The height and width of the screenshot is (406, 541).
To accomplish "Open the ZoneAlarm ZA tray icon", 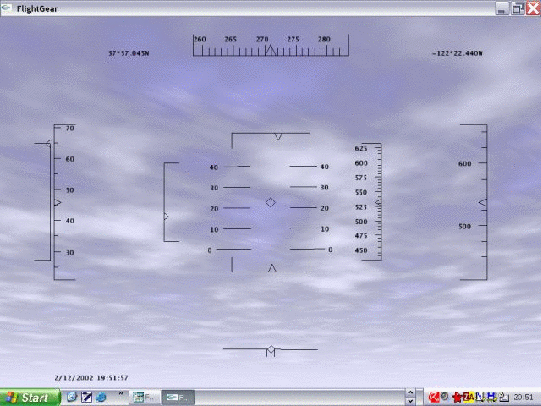I will click(469, 397).
